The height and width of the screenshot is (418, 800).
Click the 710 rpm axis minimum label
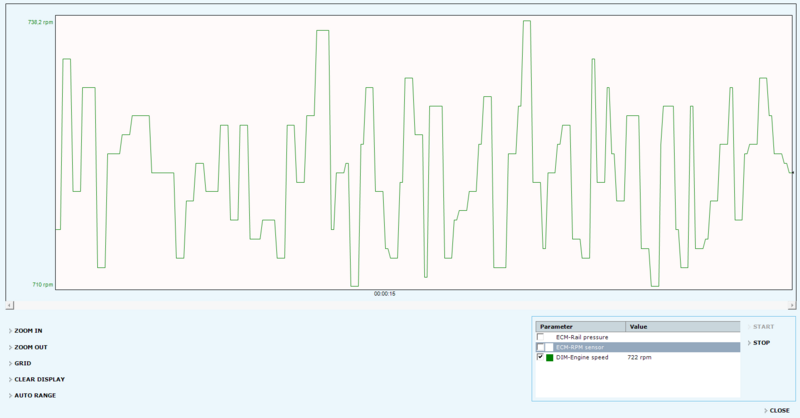coord(43,285)
